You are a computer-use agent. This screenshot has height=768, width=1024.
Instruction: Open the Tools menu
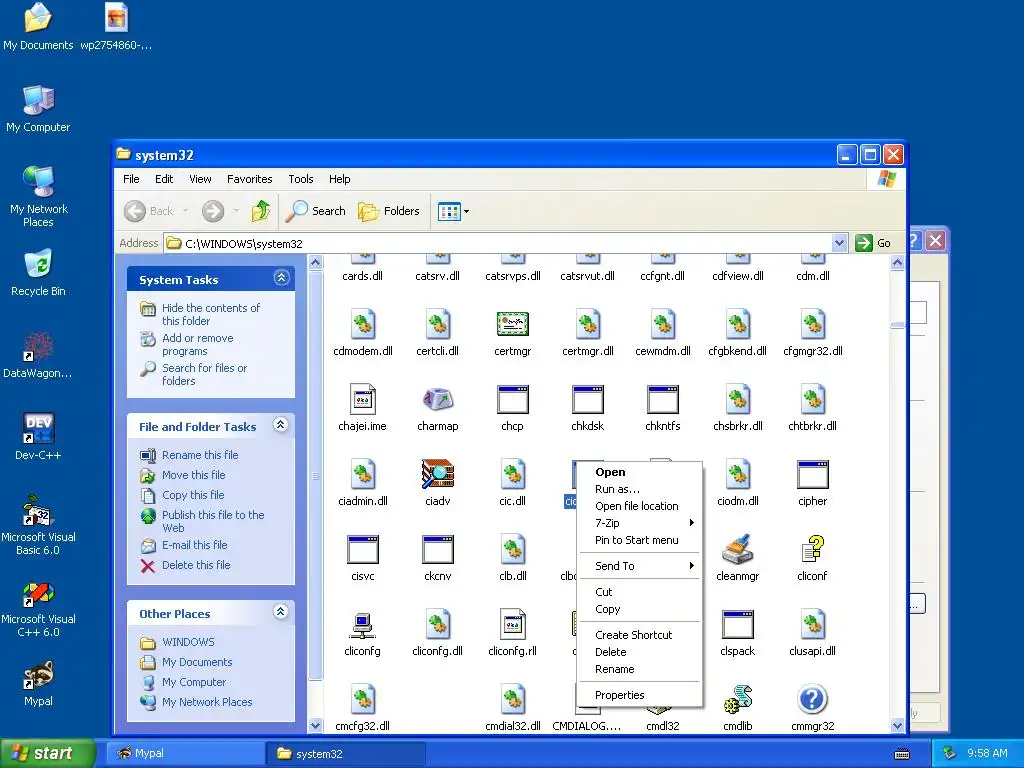pos(300,179)
